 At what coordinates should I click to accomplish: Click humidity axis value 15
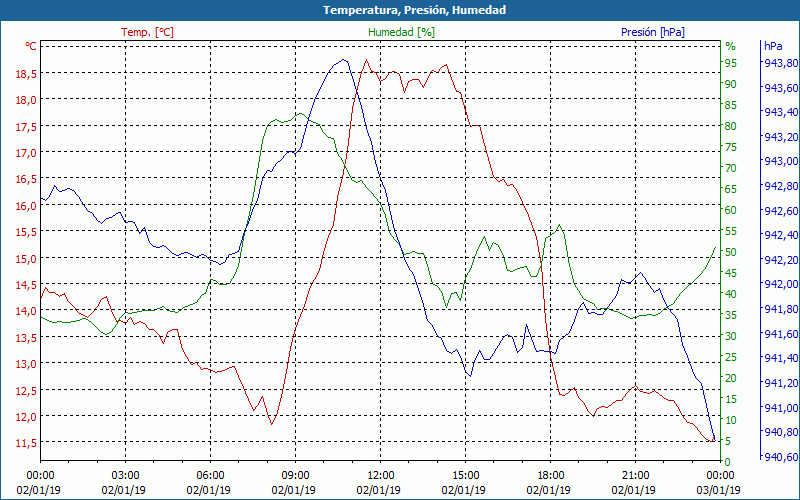(x=731, y=399)
